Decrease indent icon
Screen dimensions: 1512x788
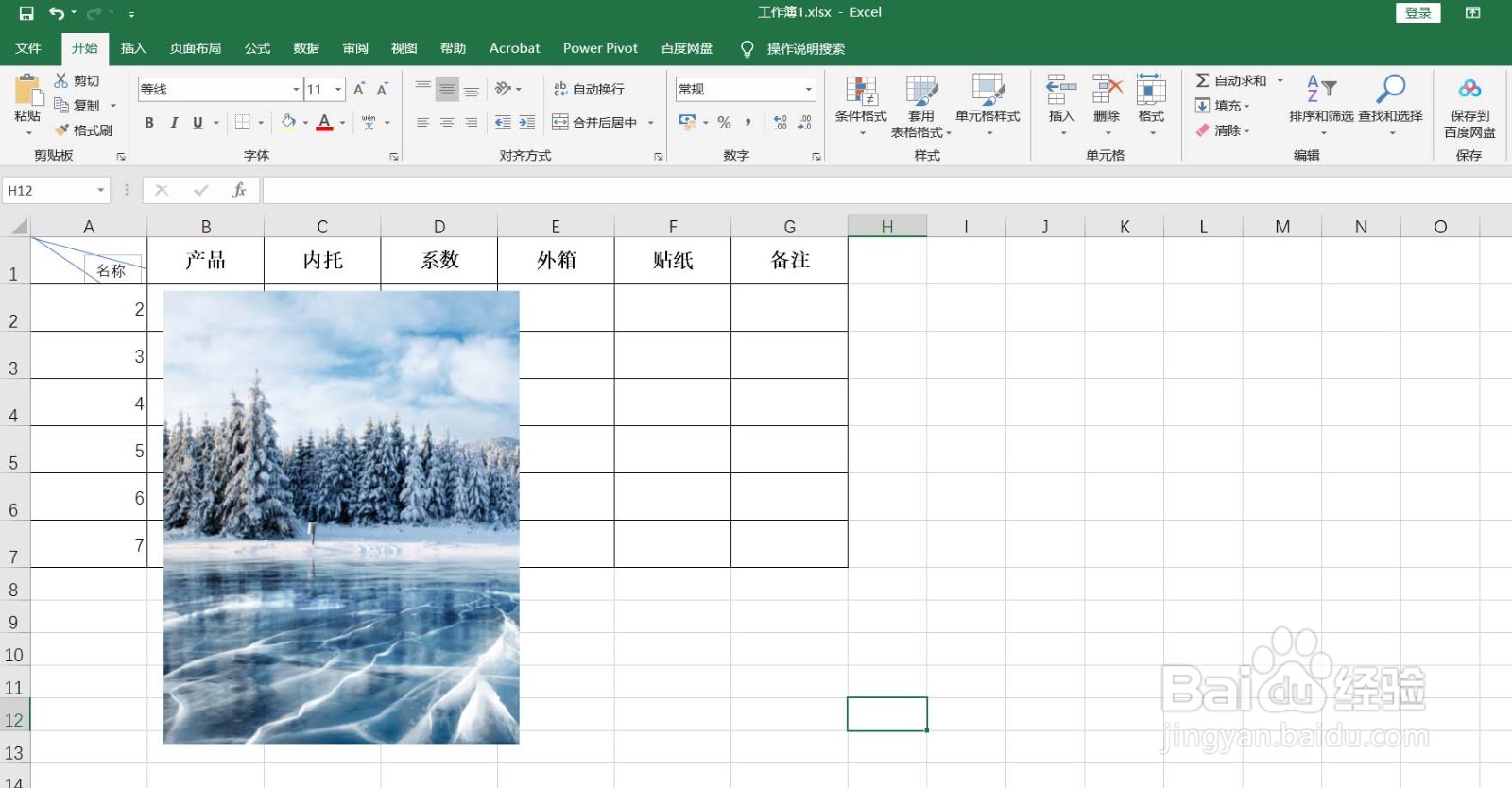coord(503,123)
